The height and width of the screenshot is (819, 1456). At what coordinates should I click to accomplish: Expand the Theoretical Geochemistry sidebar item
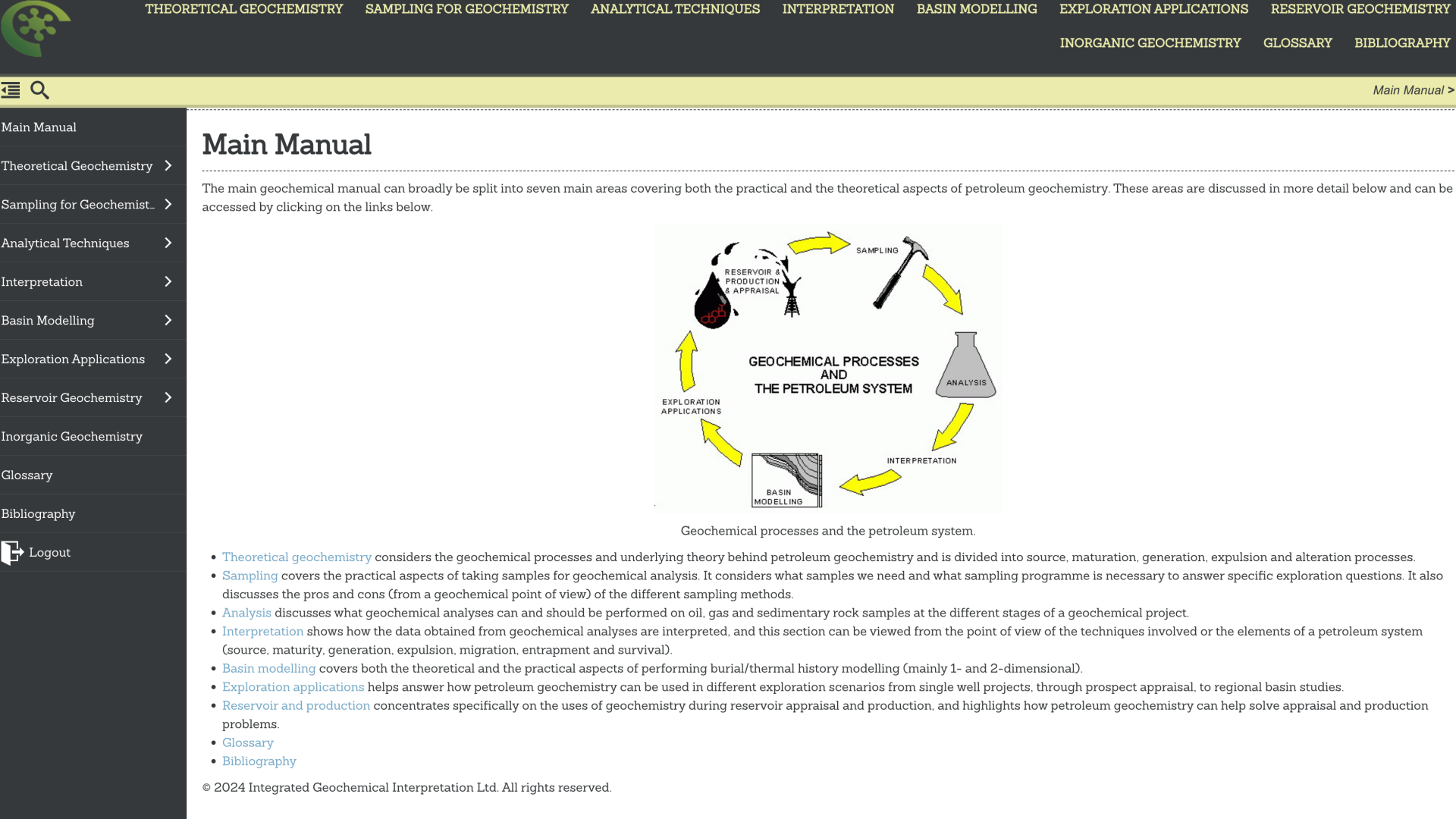[x=168, y=165]
